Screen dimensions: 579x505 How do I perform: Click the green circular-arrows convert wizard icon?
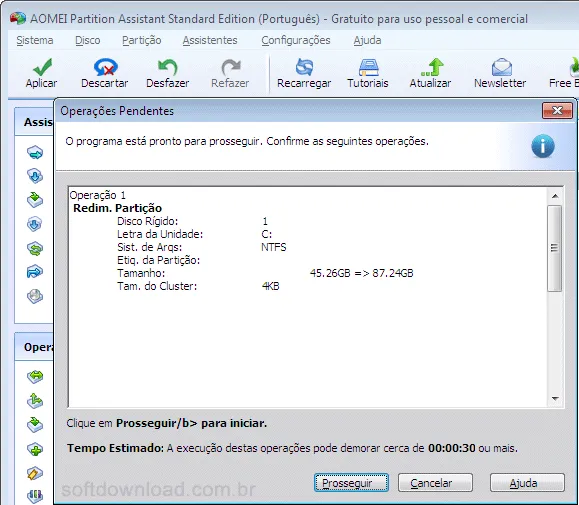[x=35, y=248]
